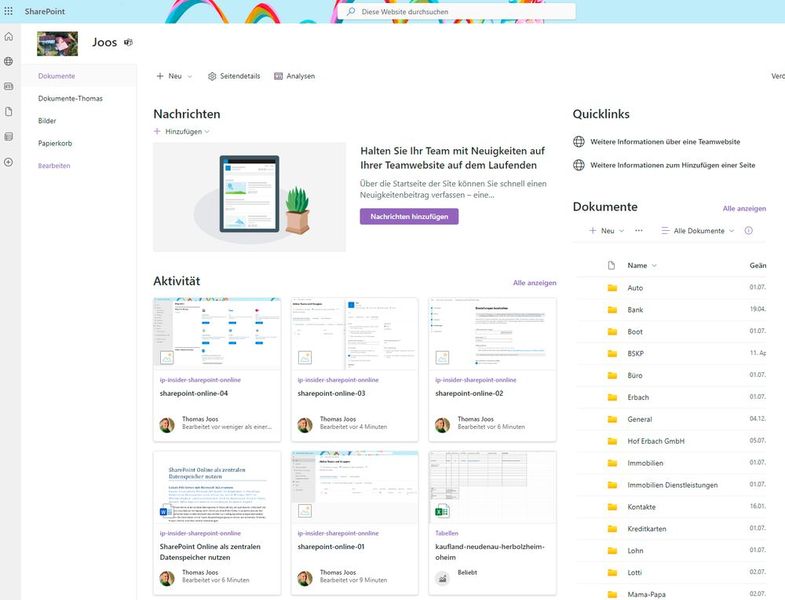Click Alle anzeigen next to Dokumente

tap(744, 209)
